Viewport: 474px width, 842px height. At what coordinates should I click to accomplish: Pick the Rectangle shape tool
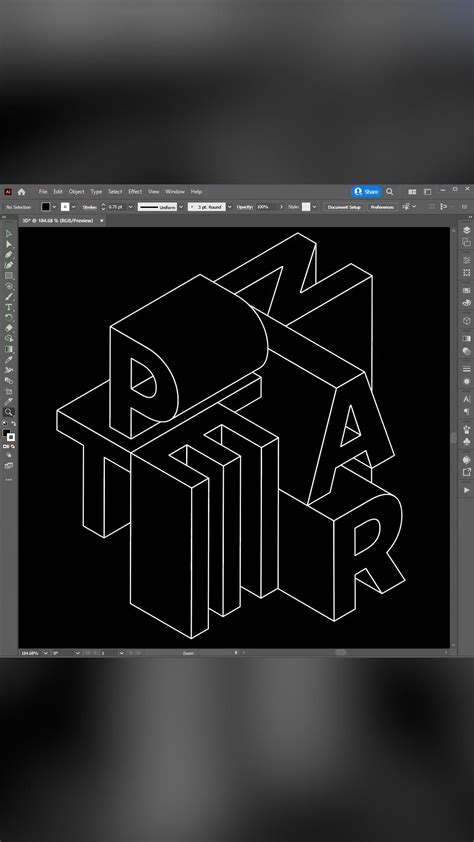coord(9,275)
